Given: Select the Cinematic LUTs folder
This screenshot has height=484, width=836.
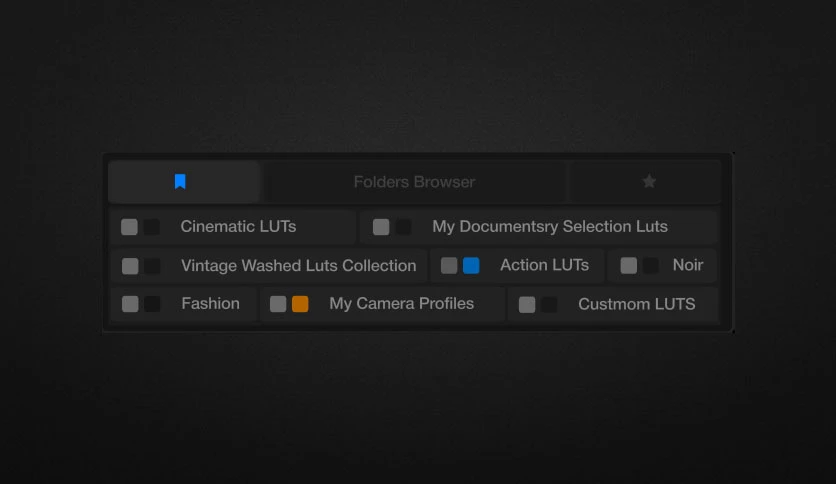Looking at the screenshot, I should tap(232, 227).
